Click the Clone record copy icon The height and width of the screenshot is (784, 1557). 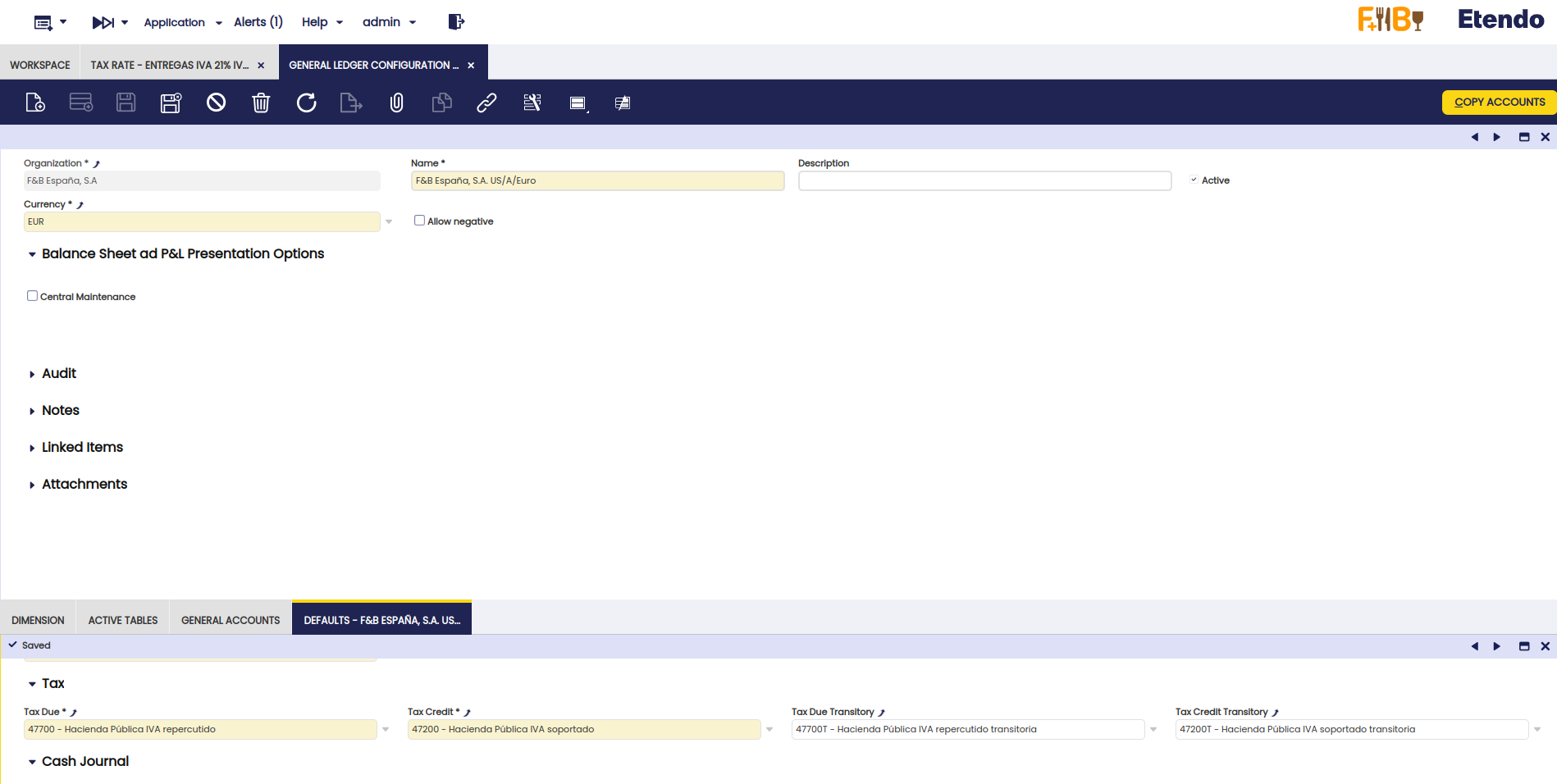click(x=441, y=103)
